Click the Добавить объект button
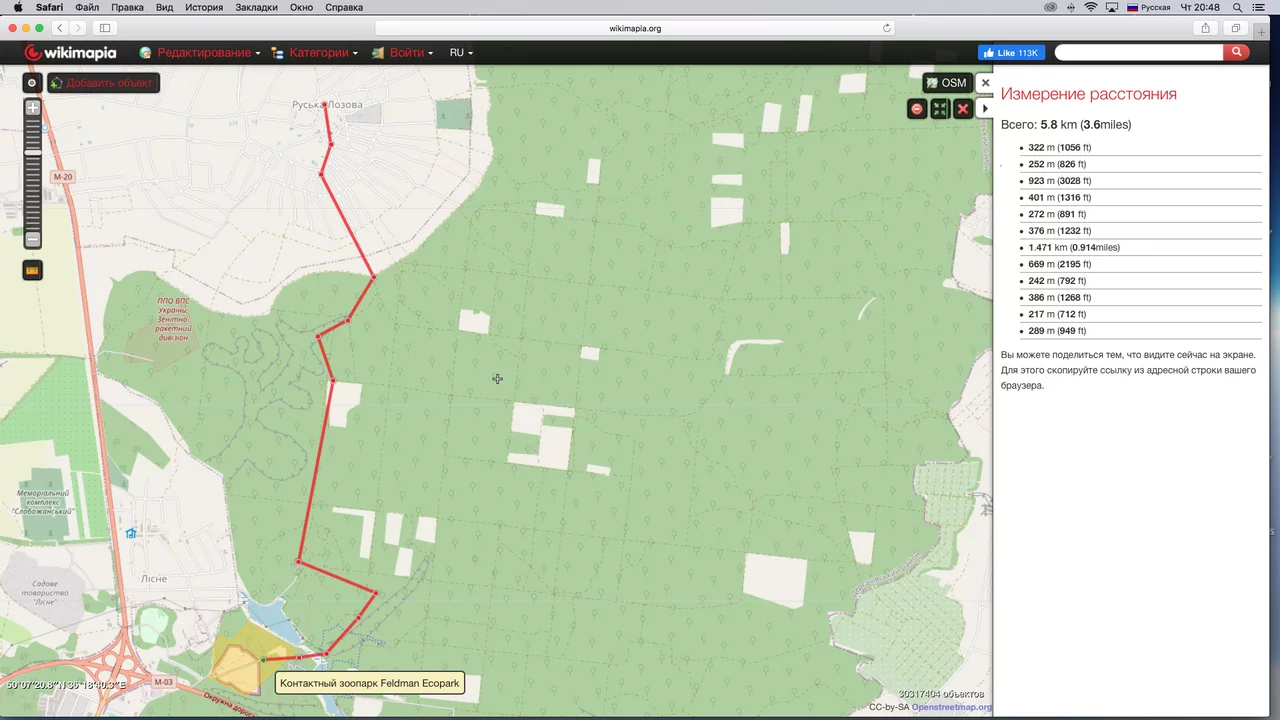Image resolution: width=1280 pixels, height=720 pixels. tap(103, 83)
